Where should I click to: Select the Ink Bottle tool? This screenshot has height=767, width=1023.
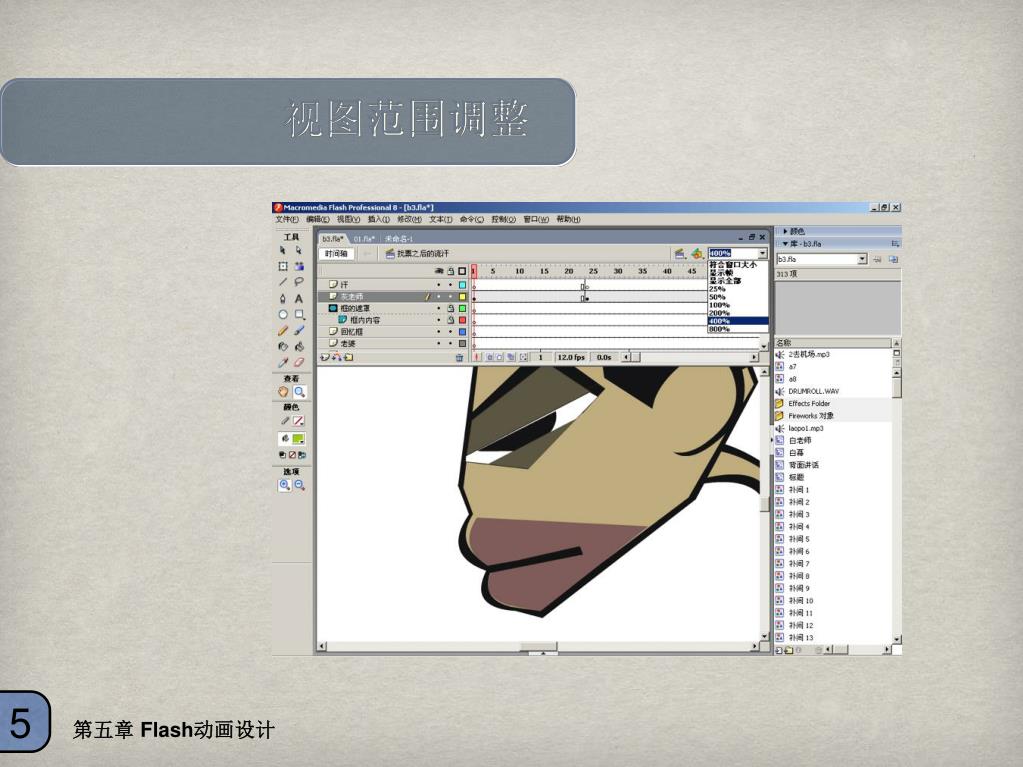[x=282, y=346]
